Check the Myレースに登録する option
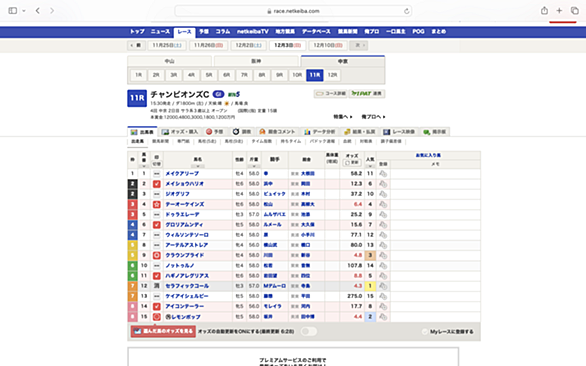This screenshot has width=586, height=366. 425,332
